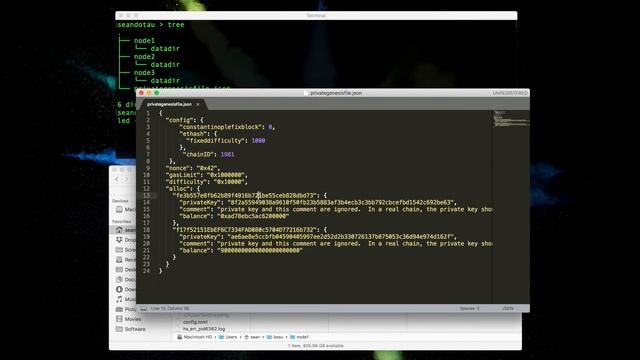The image size is (640, 360).
Task: Click the address starting with f17f52151EbEF6
Action: tap(245, 230)
